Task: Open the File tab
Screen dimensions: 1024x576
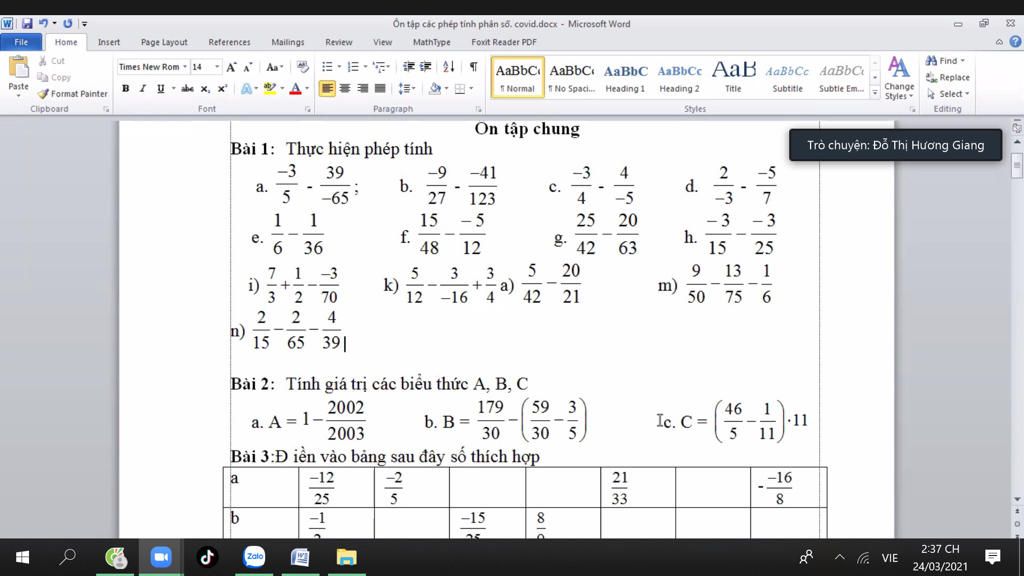Action: pyautogui.click(x=21, y=42)
